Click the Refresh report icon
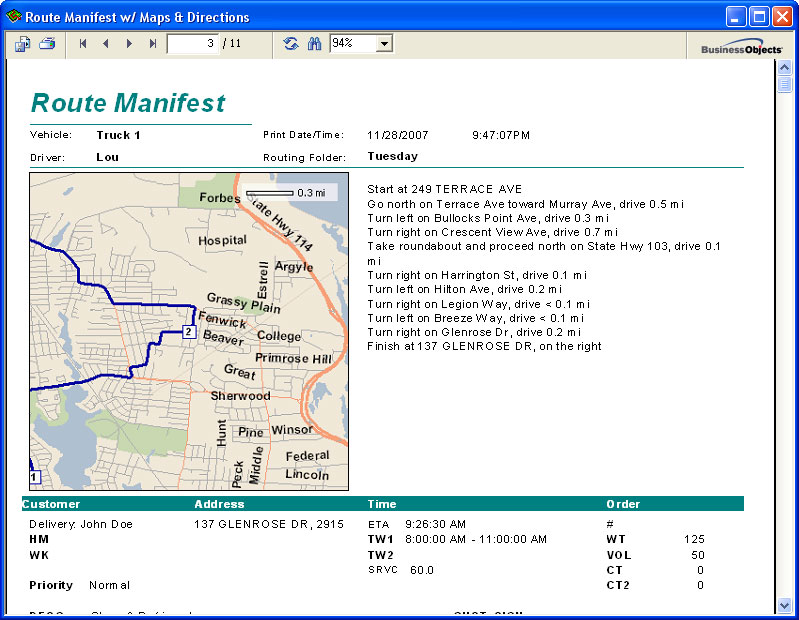Image resolution: width=799 pixels, height=620 pixels. (x=291, y=44)
